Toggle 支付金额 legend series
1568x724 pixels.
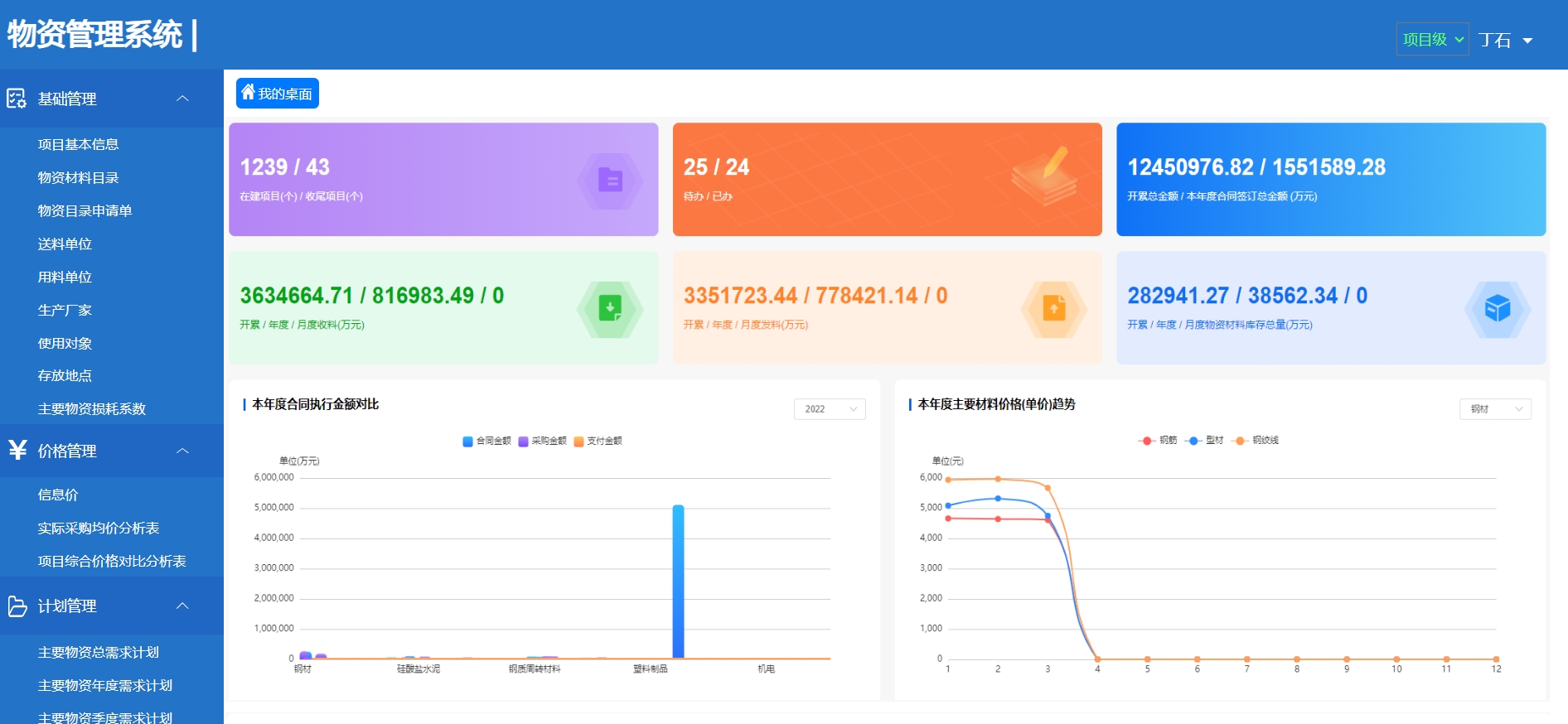pyautogui.click(x=598, y=441)
